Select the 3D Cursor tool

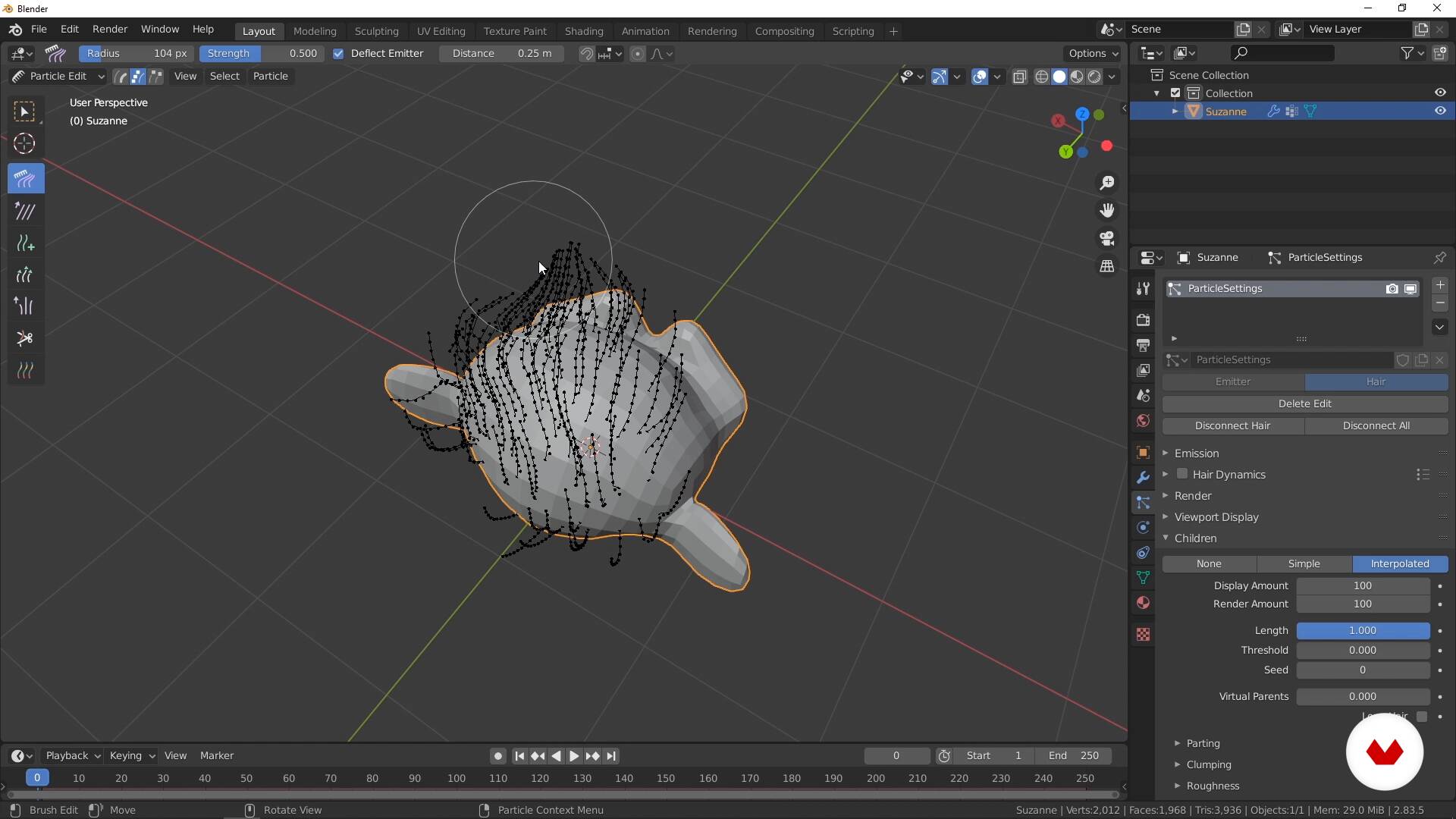pyautogui.click(x=26, y=143)
